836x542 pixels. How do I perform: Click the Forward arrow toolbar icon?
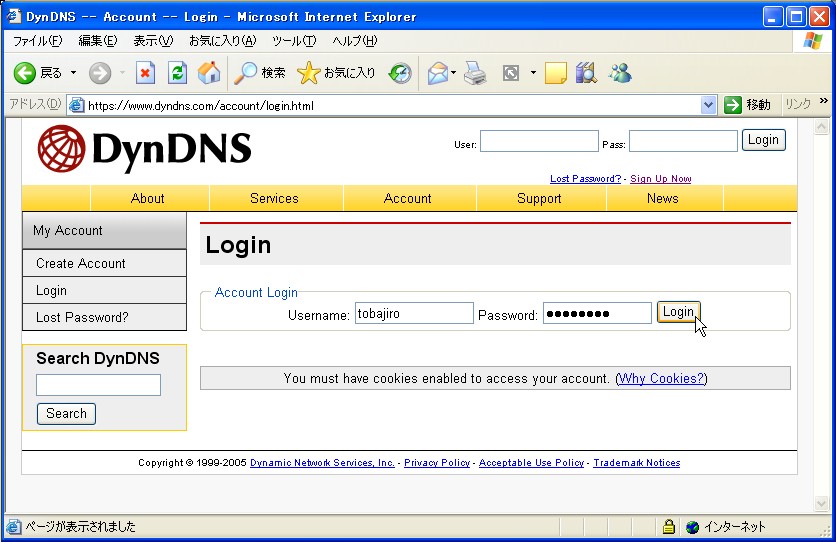click(x=100, y=72)
